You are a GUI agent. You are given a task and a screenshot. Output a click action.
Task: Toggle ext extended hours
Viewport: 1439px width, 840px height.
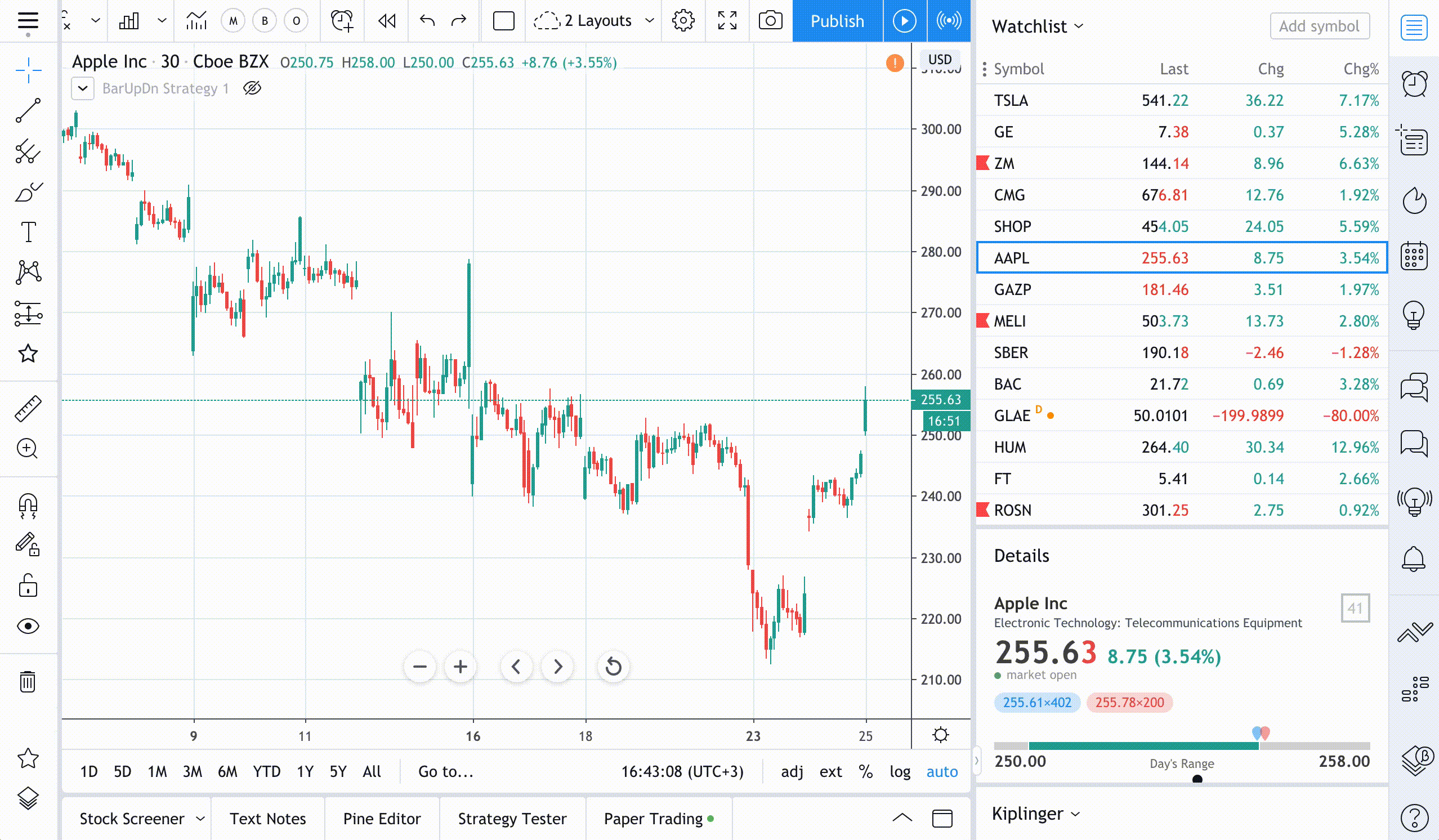click(830, 771)
